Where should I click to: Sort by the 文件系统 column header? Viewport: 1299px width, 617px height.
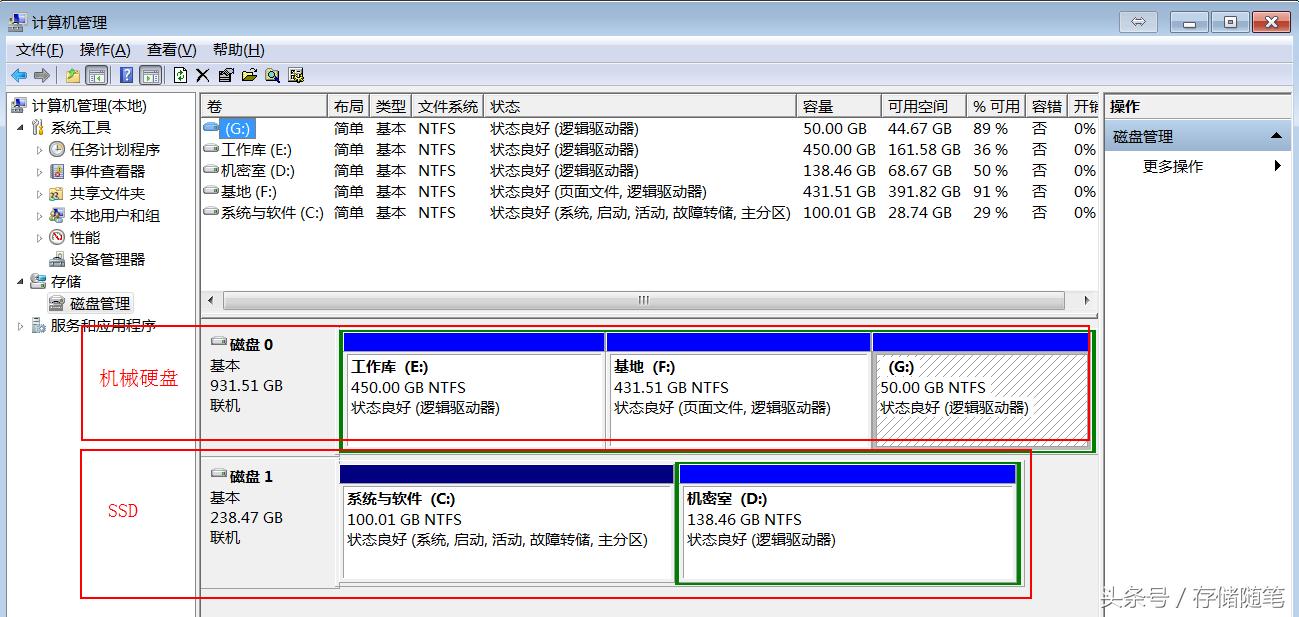[448, 106]
